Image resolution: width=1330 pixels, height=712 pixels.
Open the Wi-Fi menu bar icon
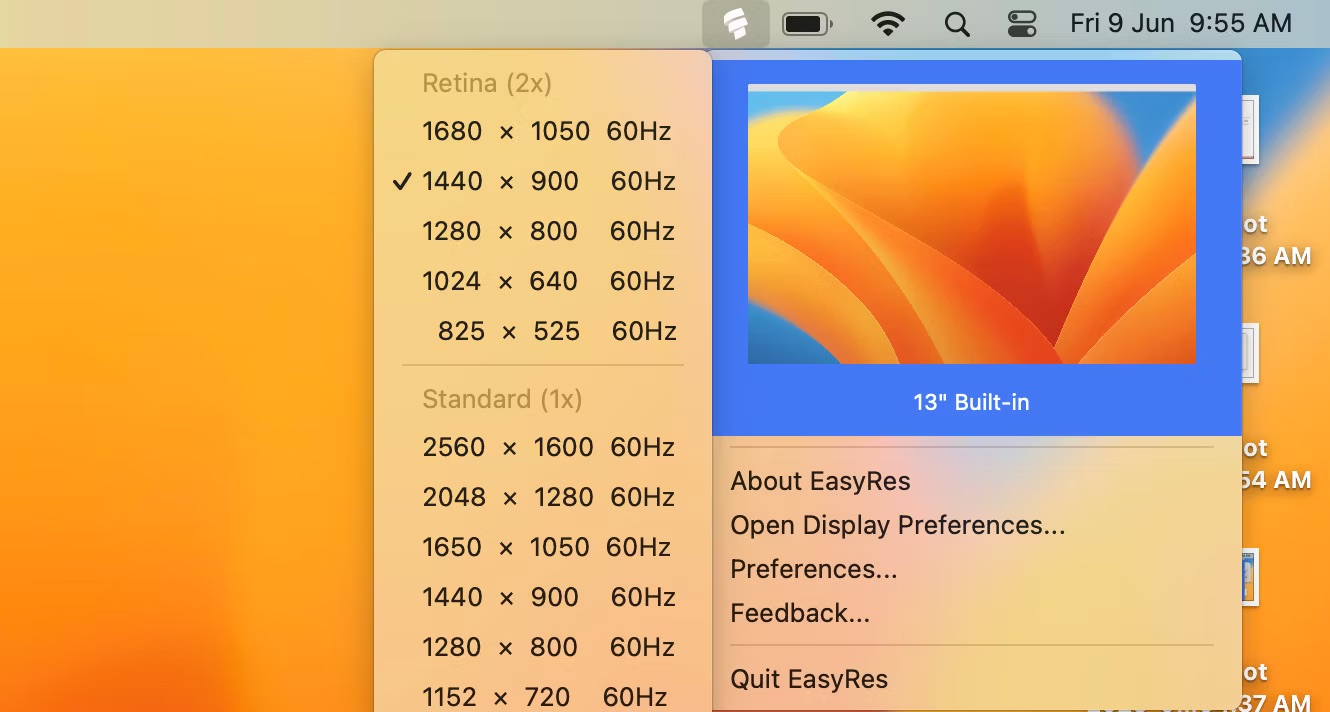pos(887,24)
